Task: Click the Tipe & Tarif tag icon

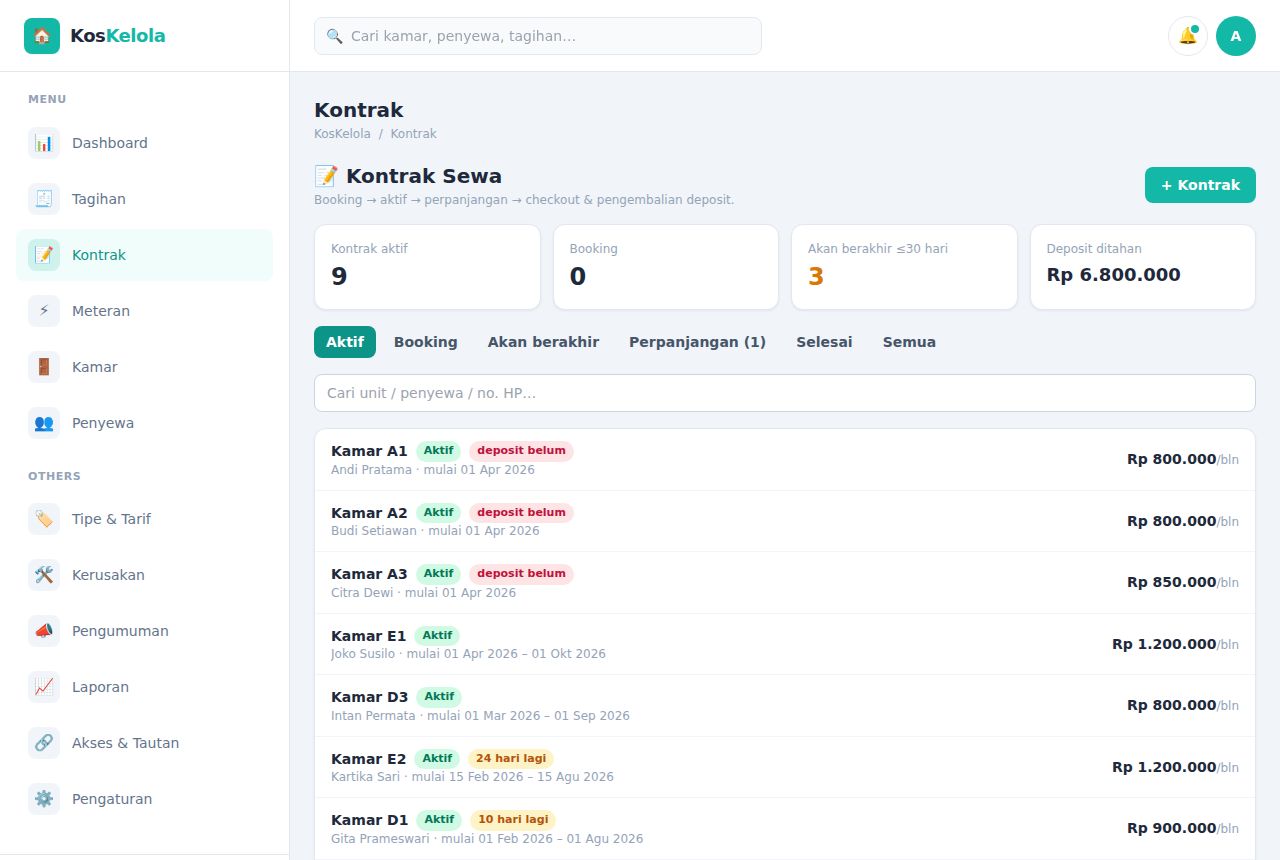Action: (x=44, y=519)
